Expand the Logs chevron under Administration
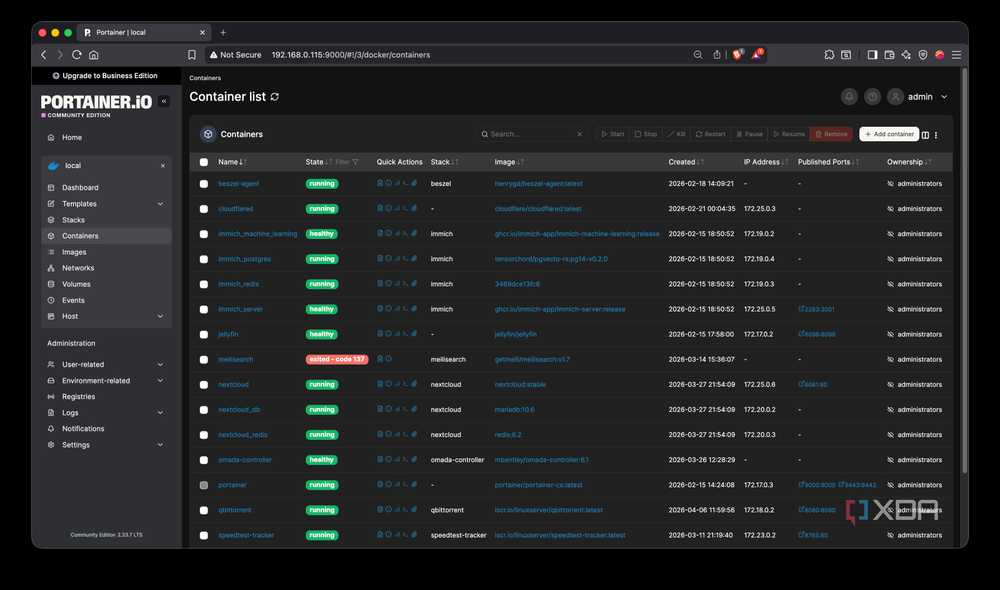The height and width of the screenshot is (590, 1000). point(160,413)
